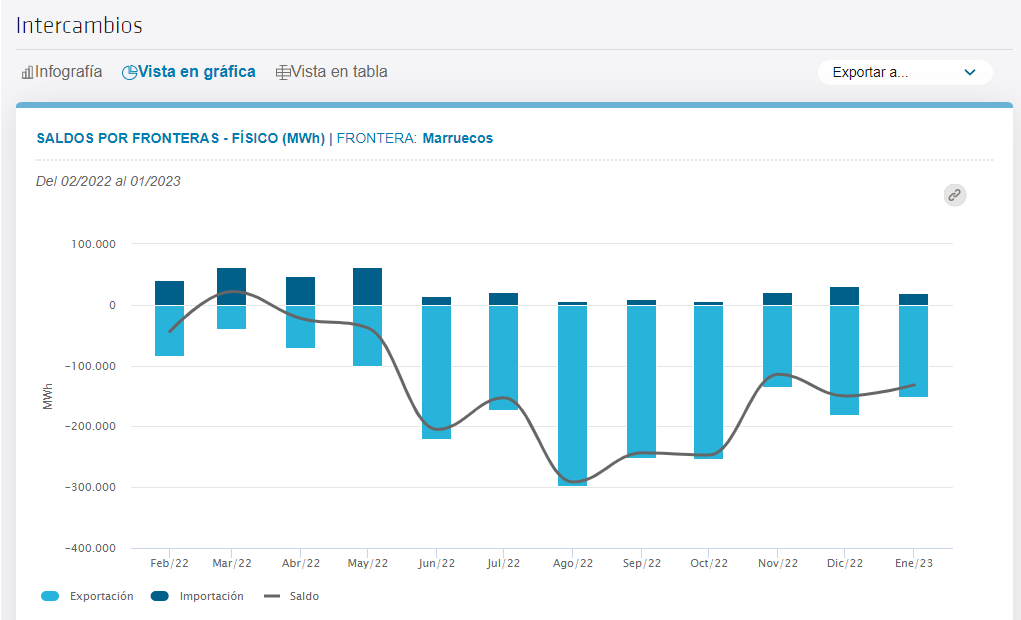The image size is (1021, 620).
Task: Switch to Vista en tabla view
Action: click(331, 72)
